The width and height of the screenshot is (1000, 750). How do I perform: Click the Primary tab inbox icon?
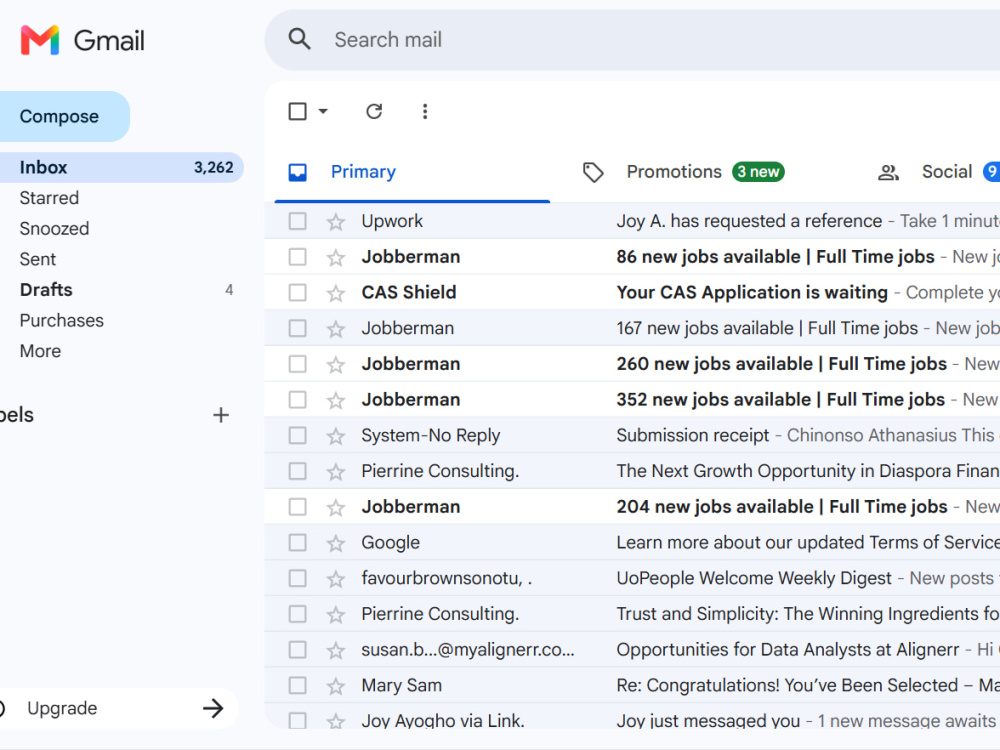point(297,172)
